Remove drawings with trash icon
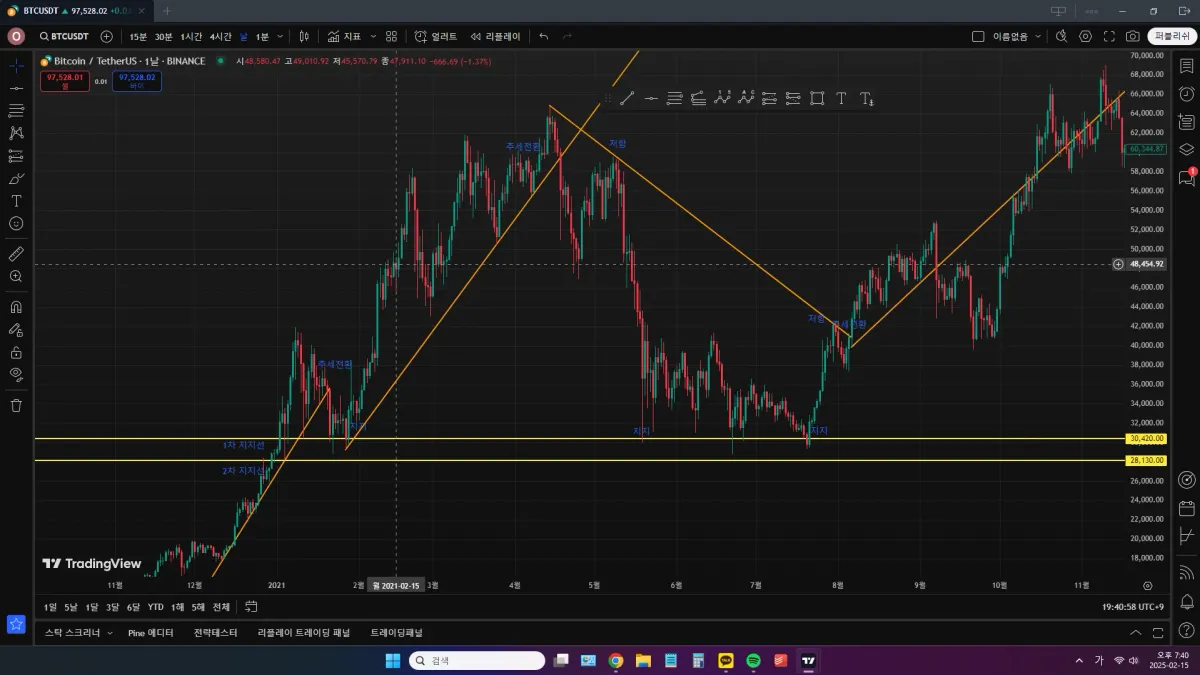Screen dimensions: 1200x675 16,405
